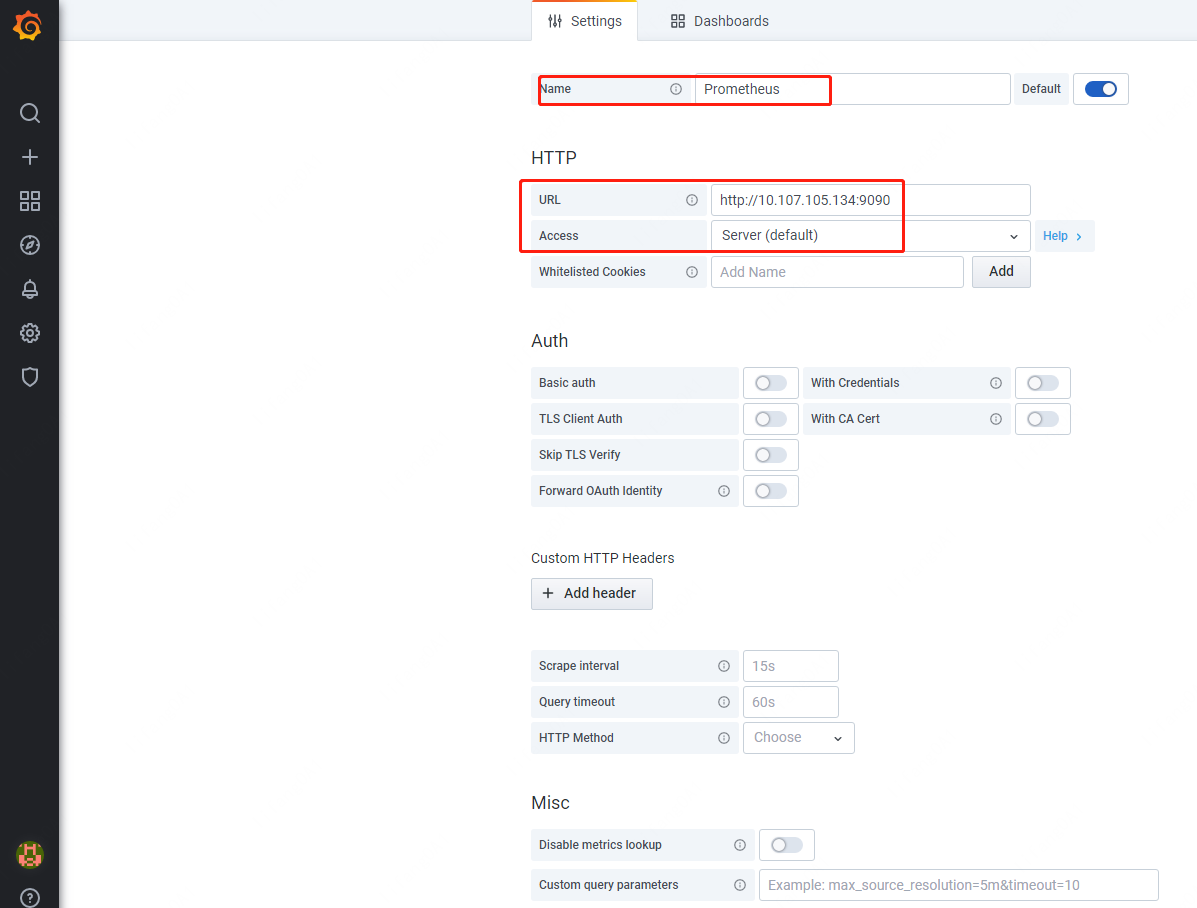
Task: Click the Custom HTTP Headers heading
Action: 602,558
